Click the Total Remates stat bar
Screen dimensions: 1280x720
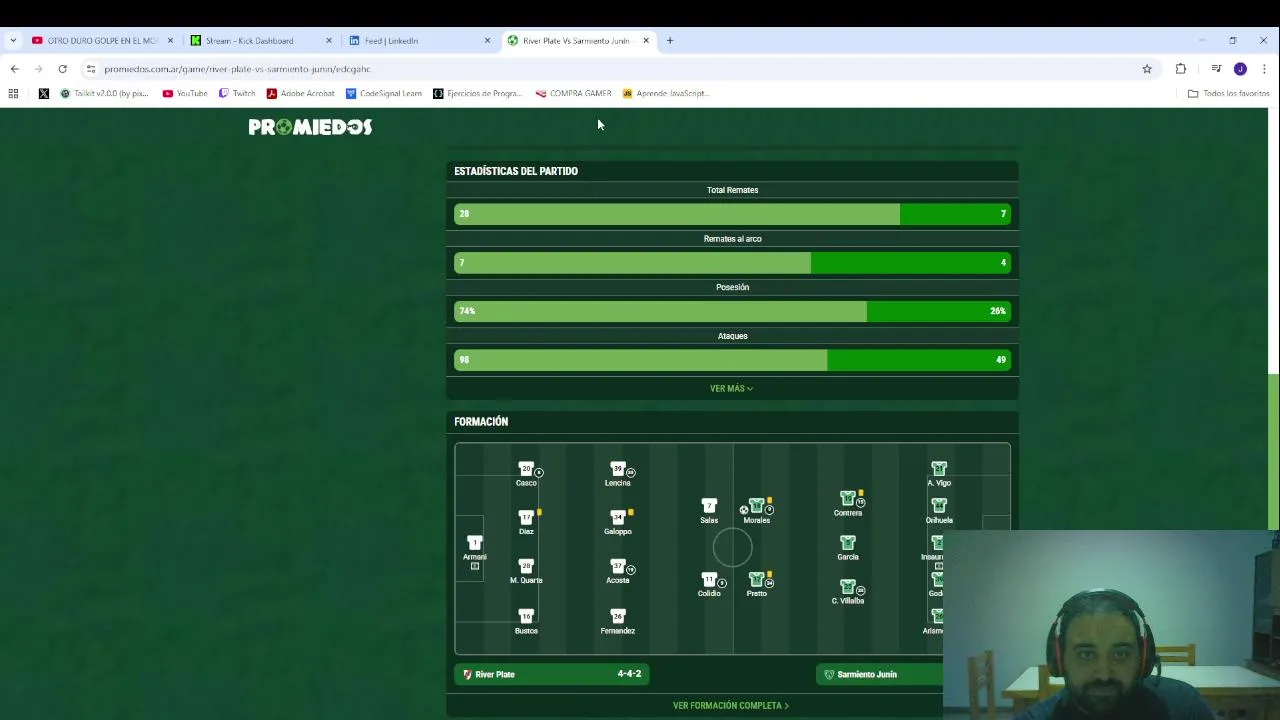(x=732, y=214)
